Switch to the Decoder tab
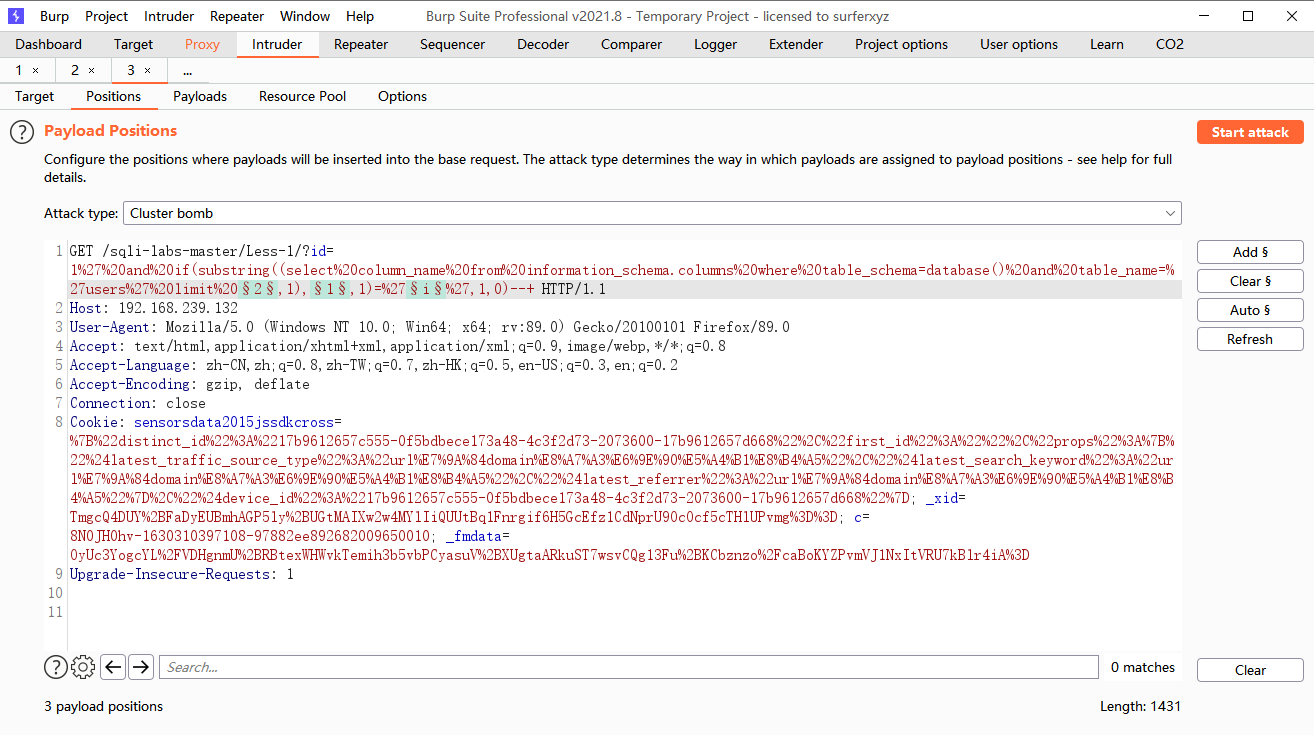Screen dimensions: 1314x735 click(x=542, y=44)
